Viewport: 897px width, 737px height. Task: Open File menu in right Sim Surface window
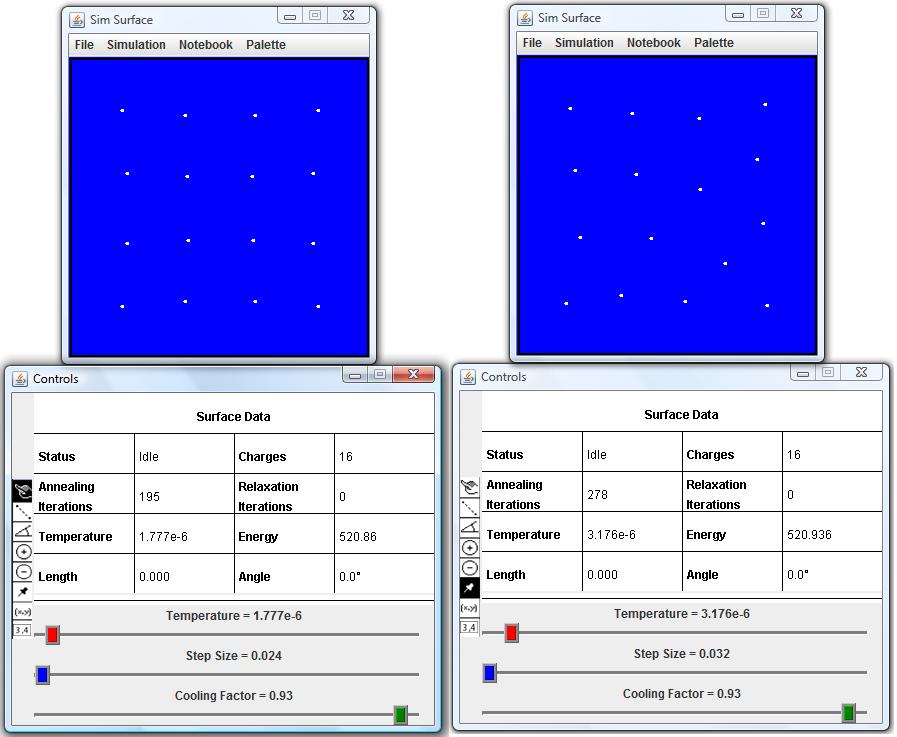532,43
